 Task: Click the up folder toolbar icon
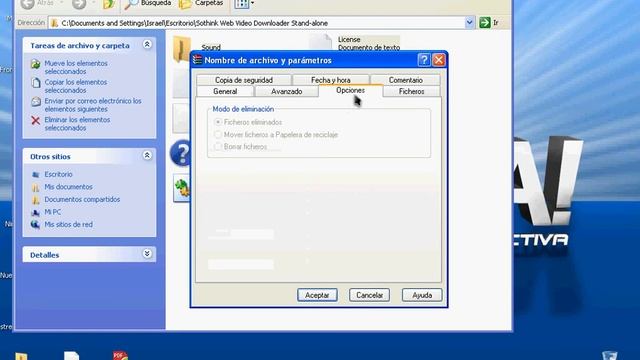point(109,4)
